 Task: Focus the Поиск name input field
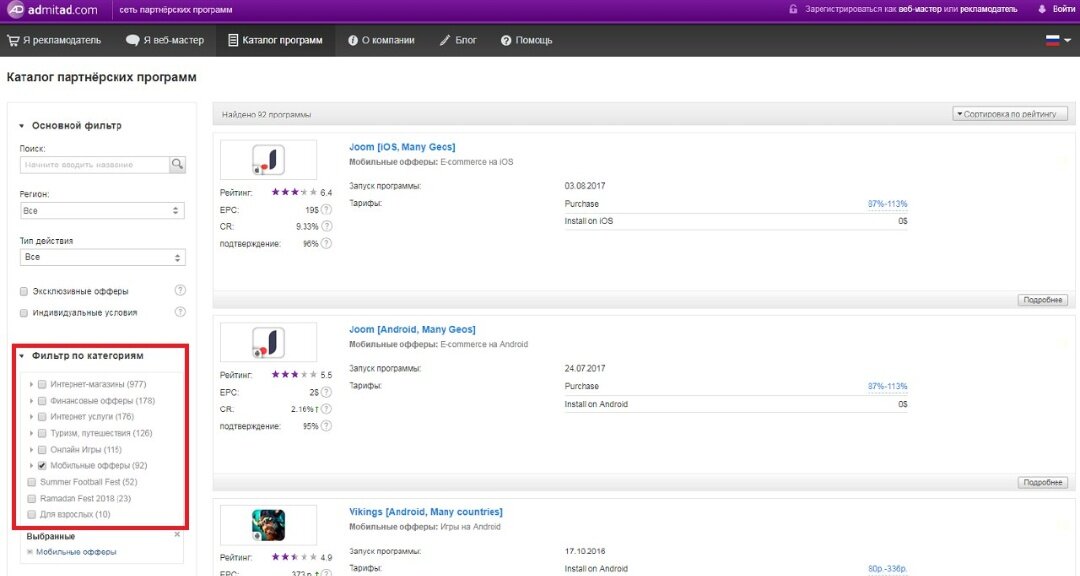coord(95,165)
